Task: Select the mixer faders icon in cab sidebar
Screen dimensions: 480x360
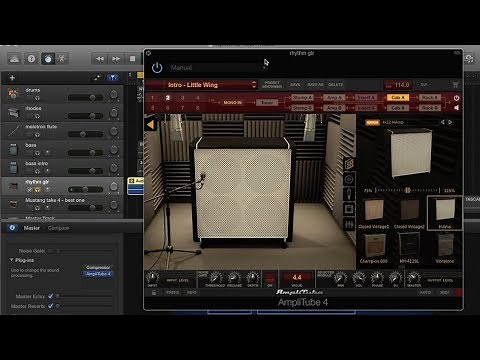Action: [349, 225]
